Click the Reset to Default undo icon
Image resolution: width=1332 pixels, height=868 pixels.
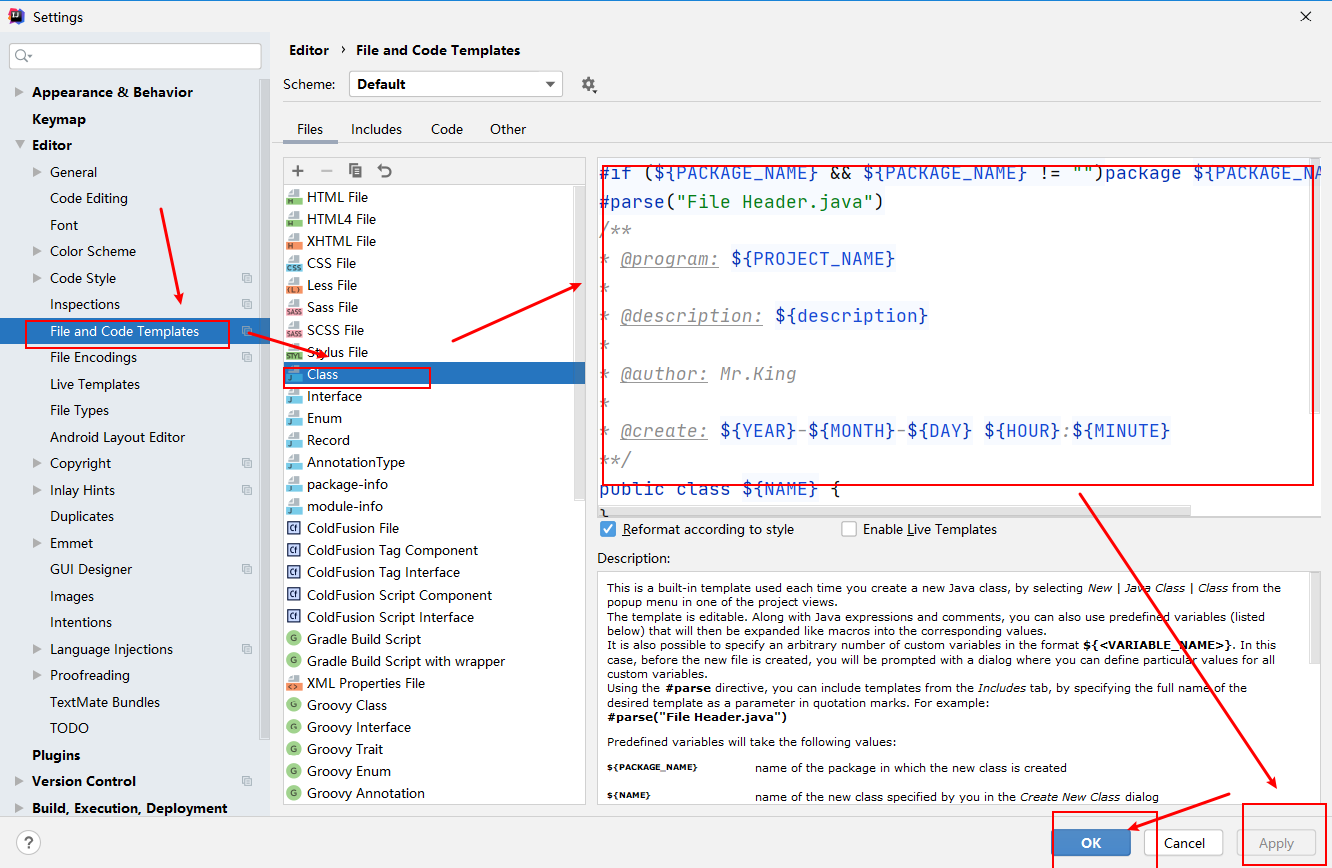384,171
